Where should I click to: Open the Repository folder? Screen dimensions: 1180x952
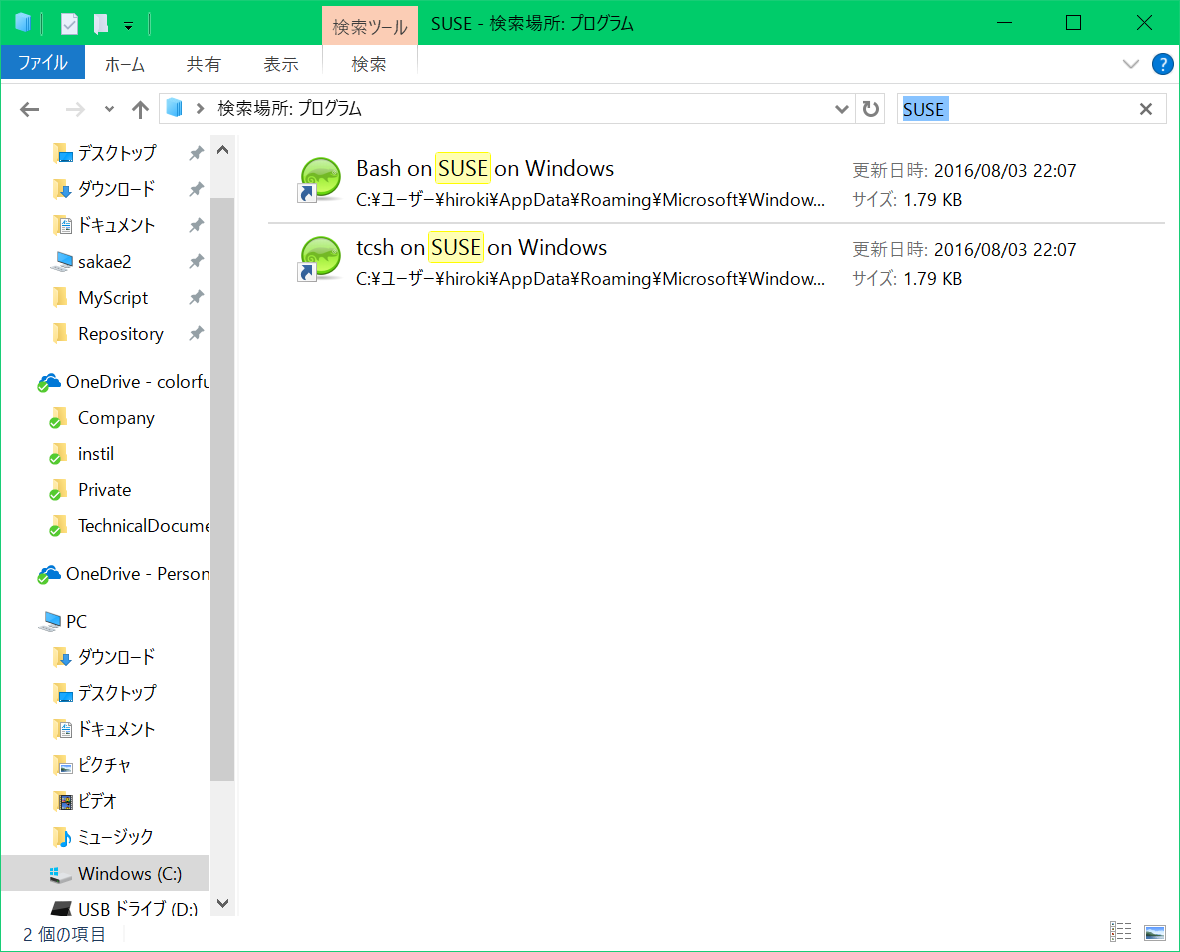tap(120, 334)
